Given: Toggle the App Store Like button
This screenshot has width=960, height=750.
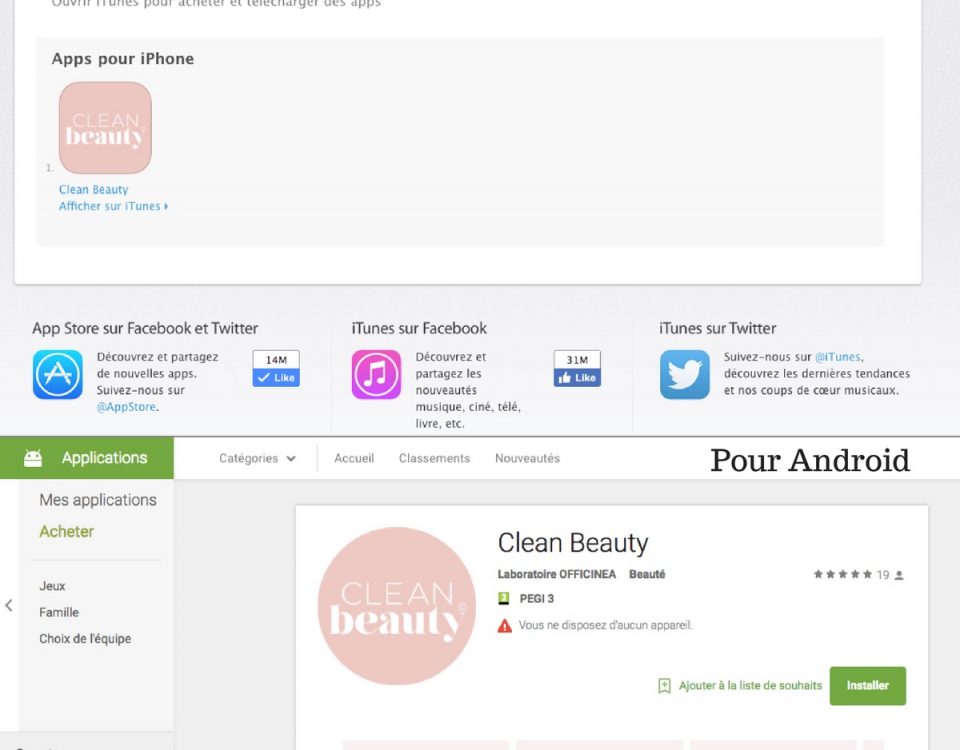Looking at the screenshot, I should tap(276, 378).
